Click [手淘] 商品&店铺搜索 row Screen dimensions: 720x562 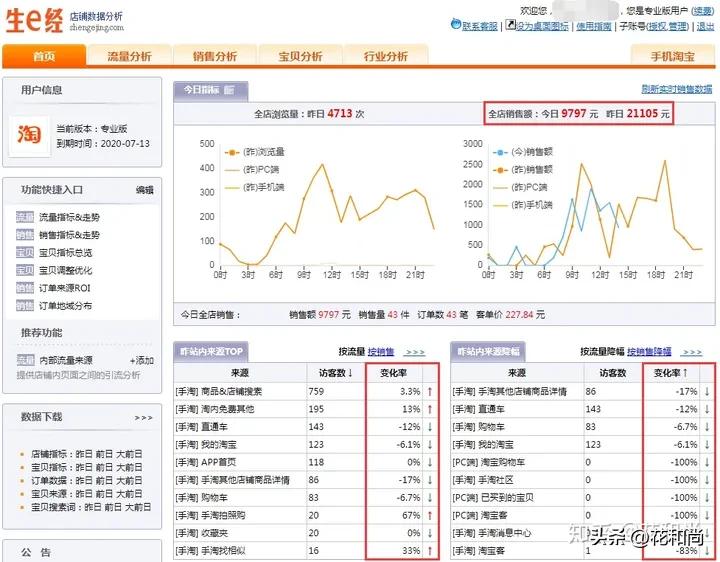306,391
